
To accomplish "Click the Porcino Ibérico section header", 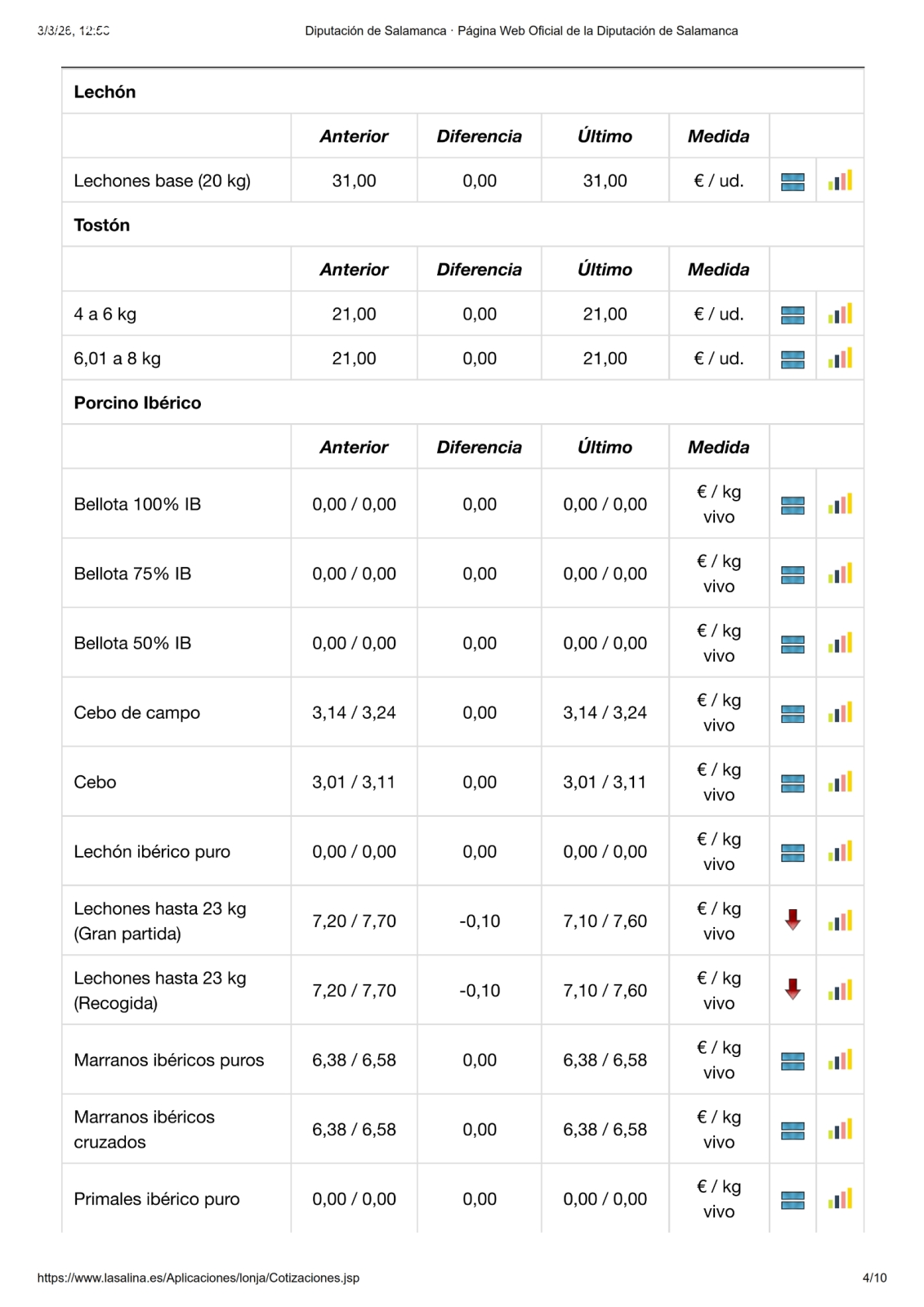I will coord(137,403).
